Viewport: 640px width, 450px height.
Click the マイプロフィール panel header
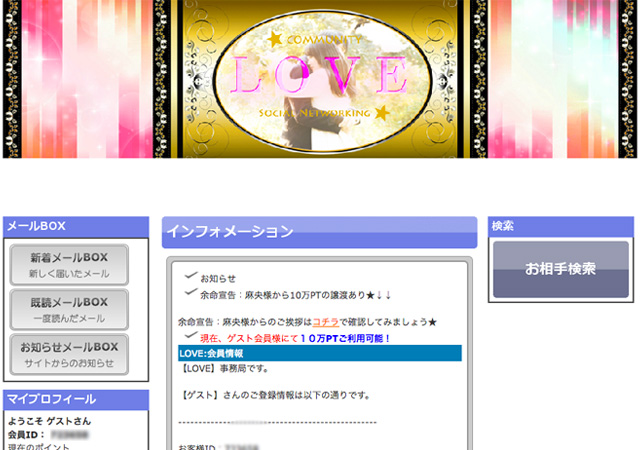(x=76, y=400)
